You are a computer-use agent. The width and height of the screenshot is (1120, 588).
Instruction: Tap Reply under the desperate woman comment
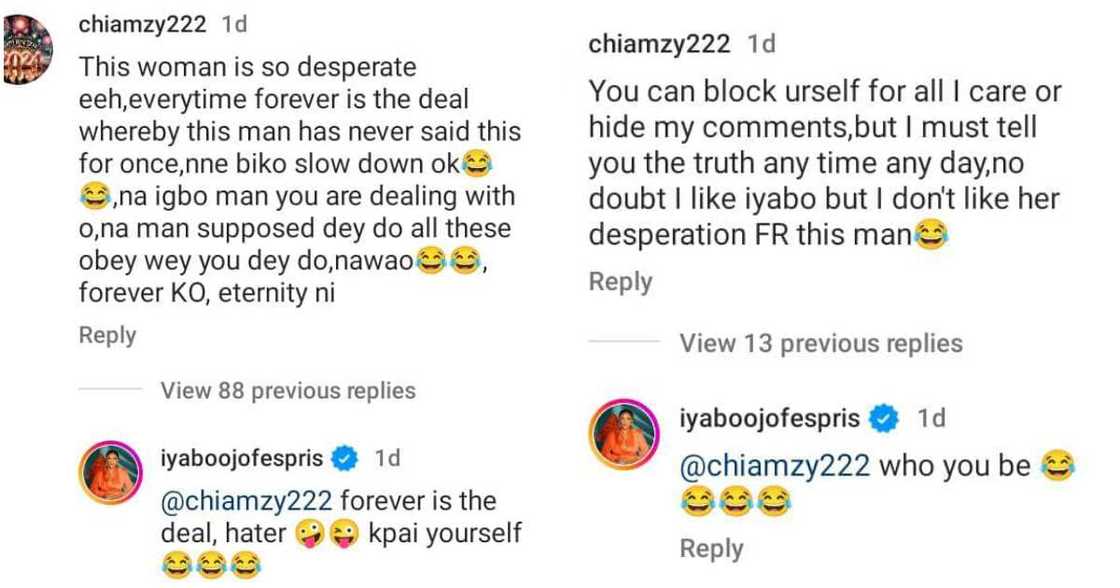pyautogui.click(x=107, y=335)
